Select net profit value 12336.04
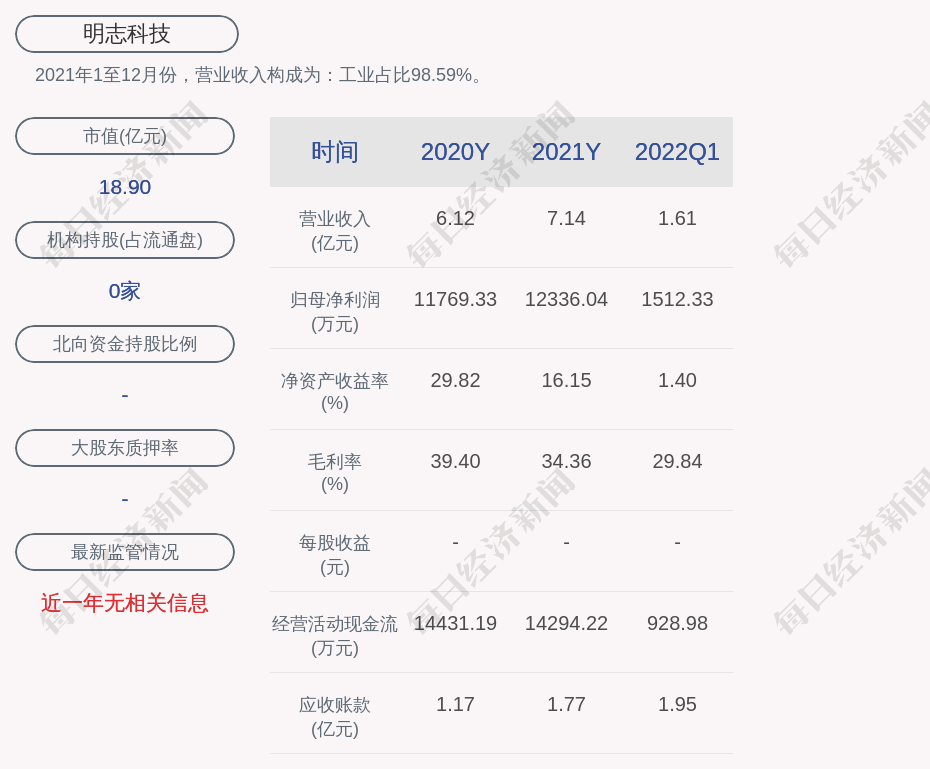 tap(566, 299)
